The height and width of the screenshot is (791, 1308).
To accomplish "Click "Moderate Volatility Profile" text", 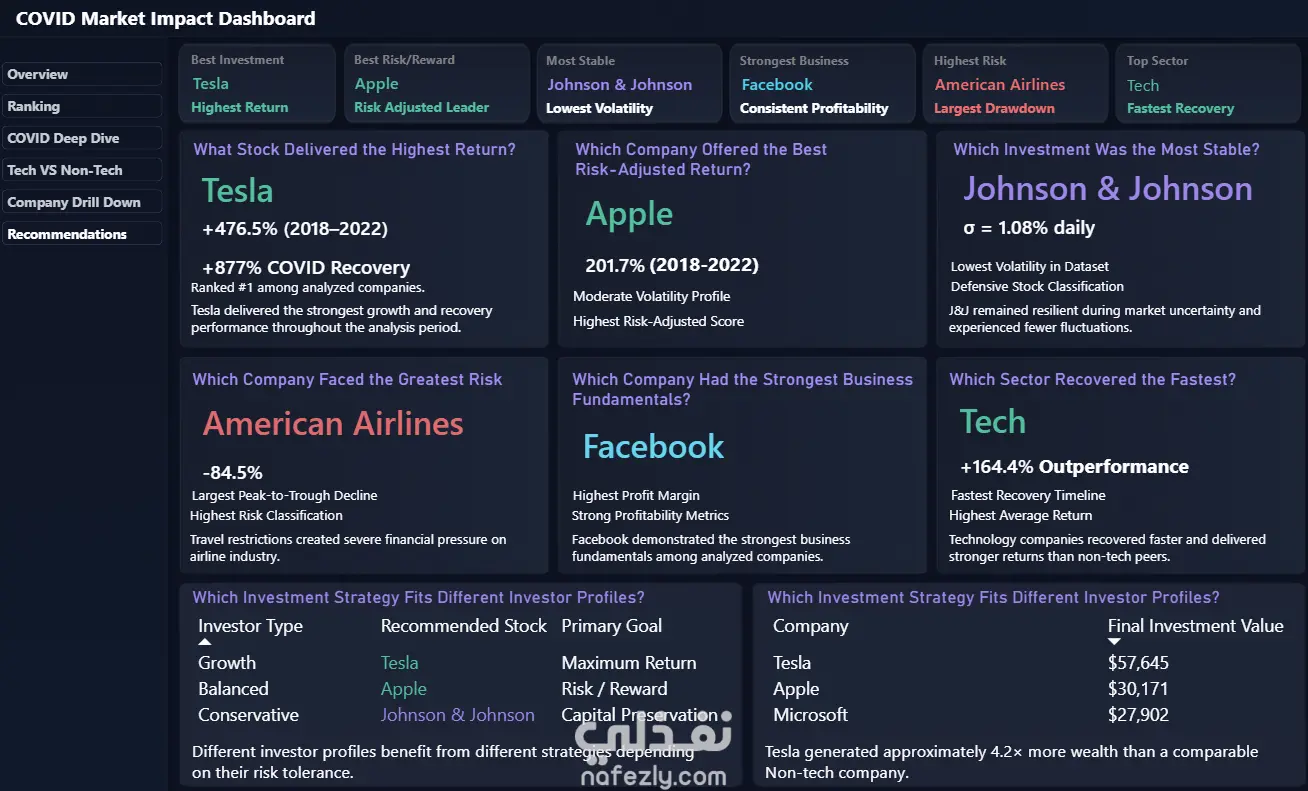I will [652, 296].
